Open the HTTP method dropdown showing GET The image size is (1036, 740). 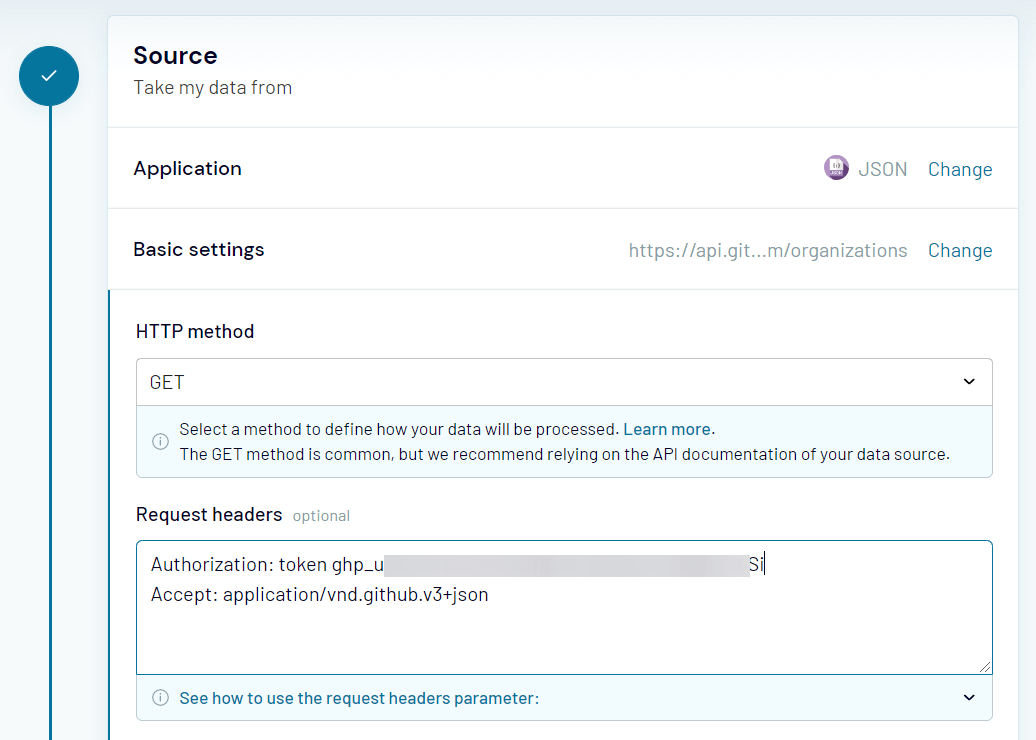[x=564, y=381]
